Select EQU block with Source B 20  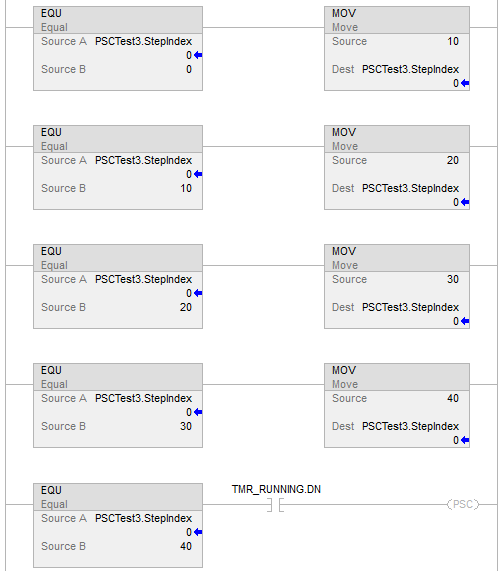tap(118, 287)
